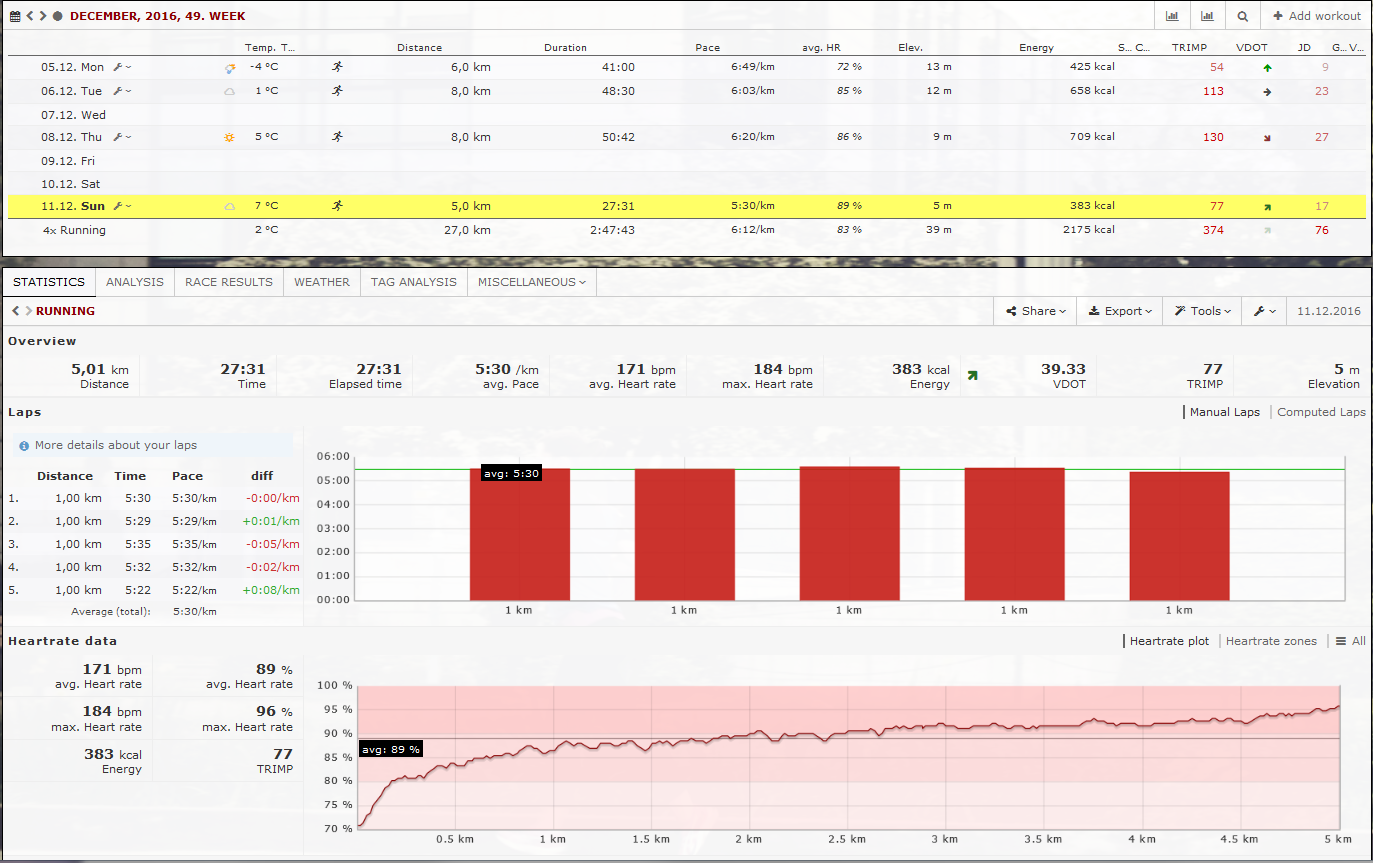Viewport: 1373px width, 863px height.
Task: Open More details about your laps
Action: (115, 445)
